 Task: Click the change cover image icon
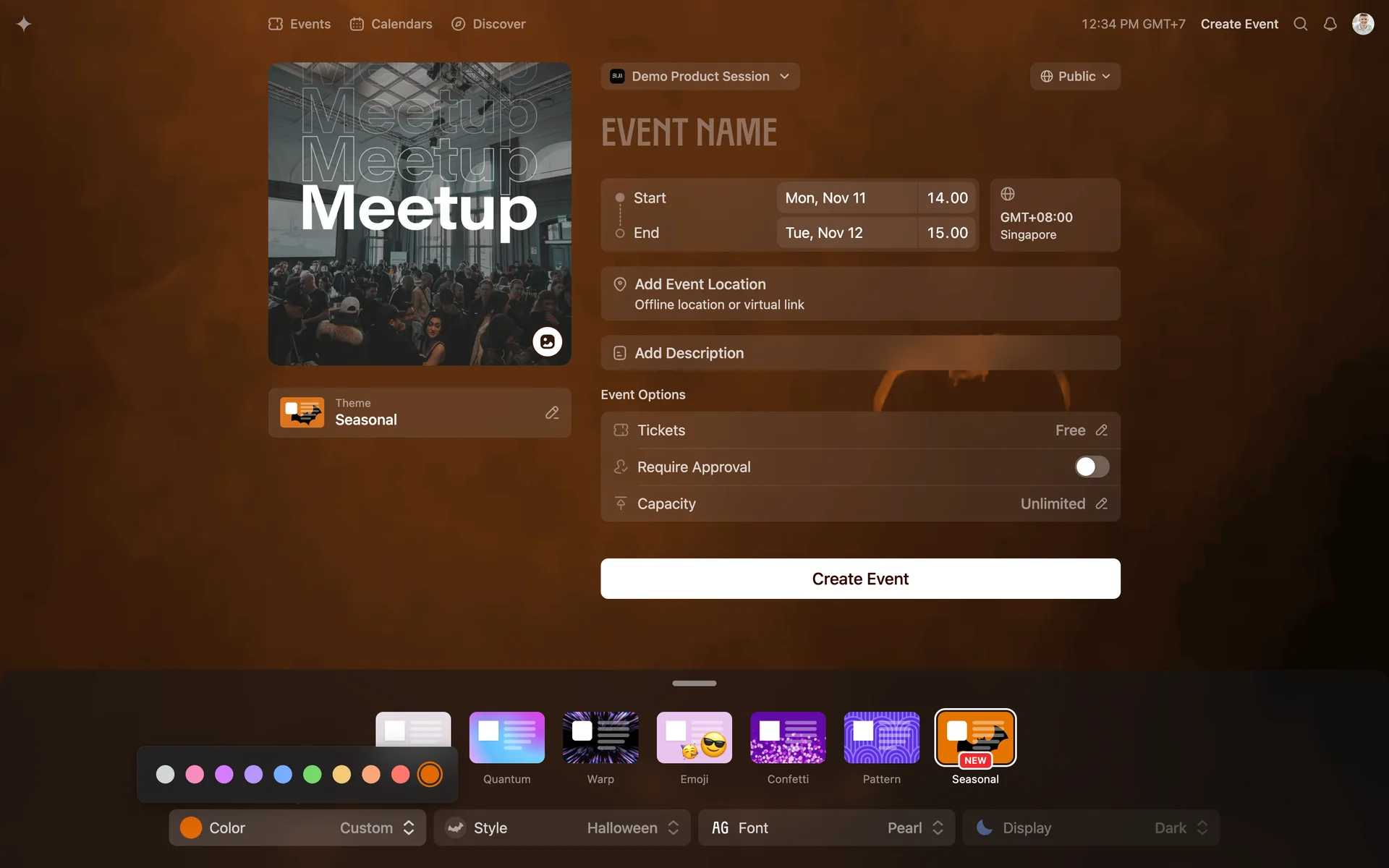point(547,341)
